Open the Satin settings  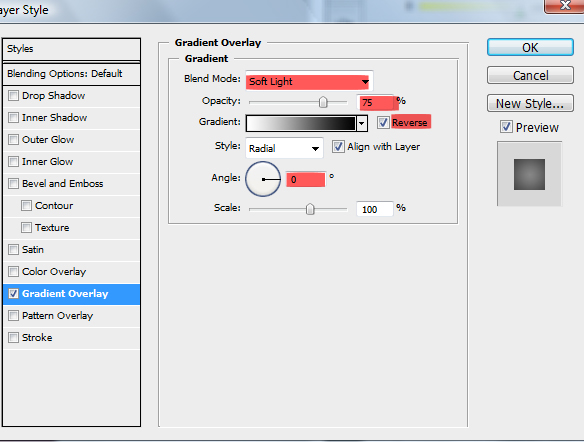(x=33, y=249)
